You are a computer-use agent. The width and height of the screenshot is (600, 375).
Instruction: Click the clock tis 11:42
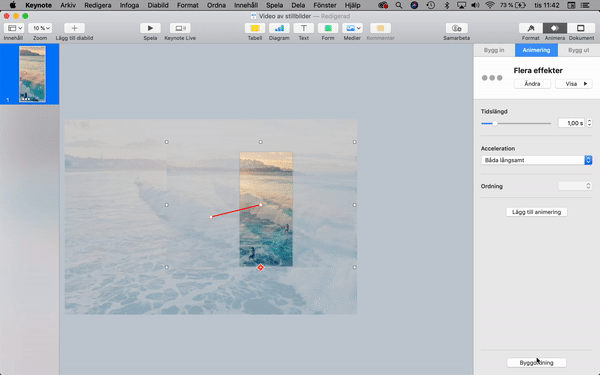click(546, 5)
